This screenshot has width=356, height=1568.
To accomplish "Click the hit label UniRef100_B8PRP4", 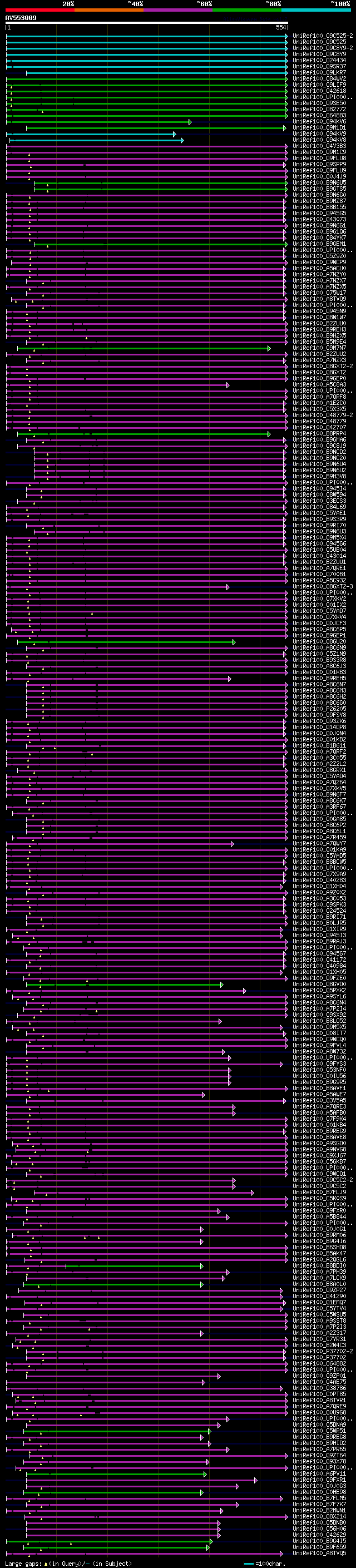I will [x=319, y=433].
